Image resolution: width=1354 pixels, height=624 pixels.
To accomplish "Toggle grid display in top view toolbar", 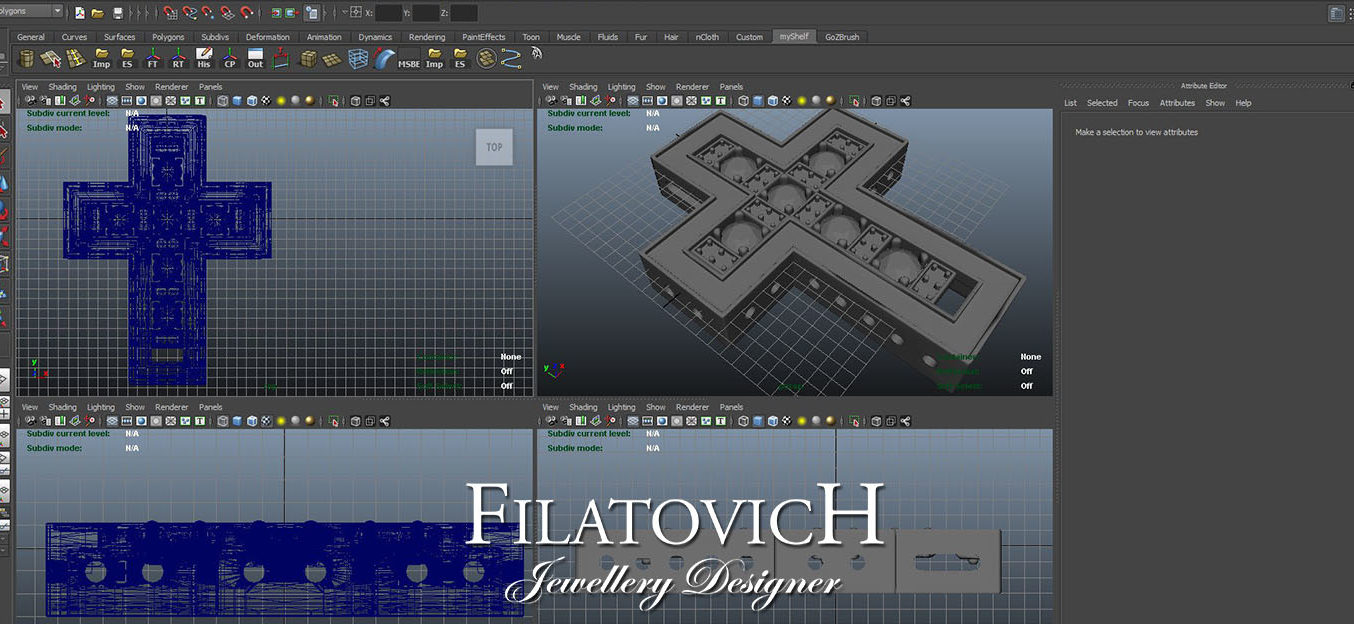I will tap(112, 101).
